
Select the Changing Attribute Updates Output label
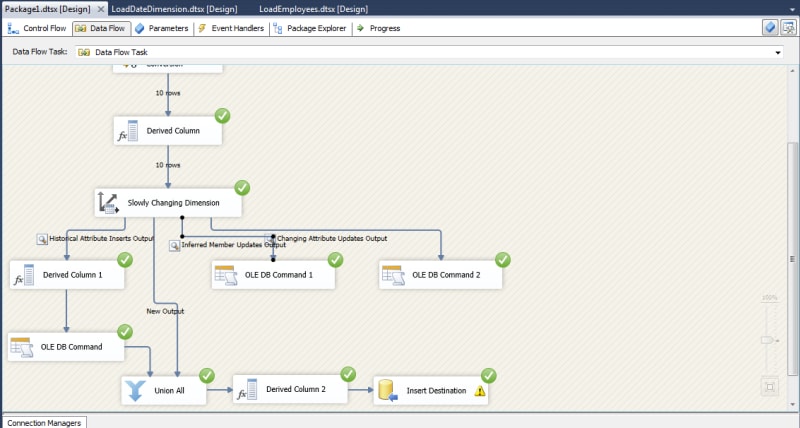[332, 238]
